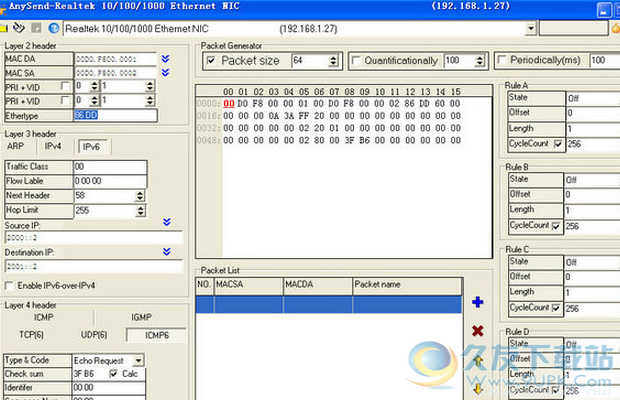Toggle Rule A CycleCount checkbox

[558, 144]
